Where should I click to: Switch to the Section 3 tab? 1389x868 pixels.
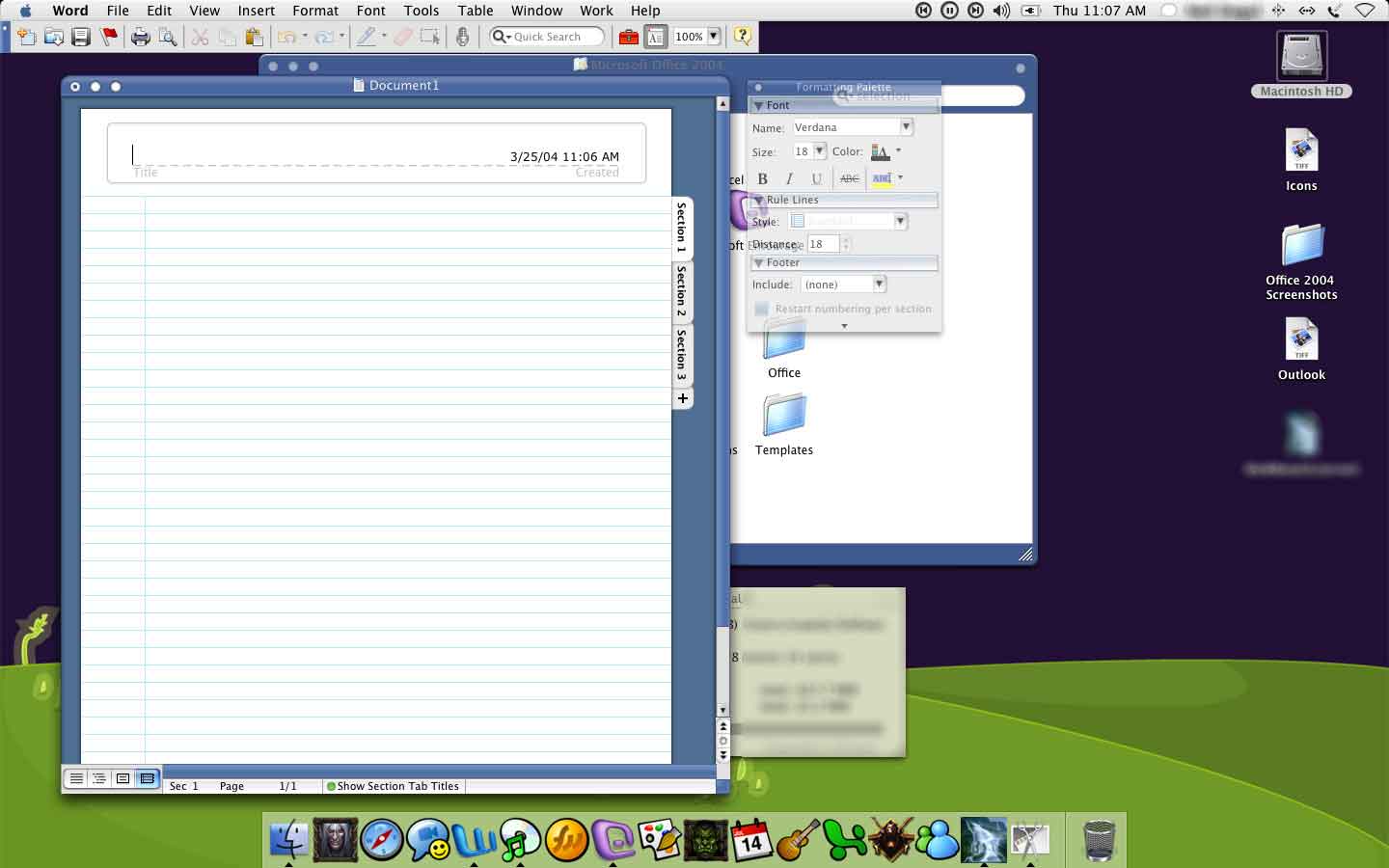tap(682, 354)
